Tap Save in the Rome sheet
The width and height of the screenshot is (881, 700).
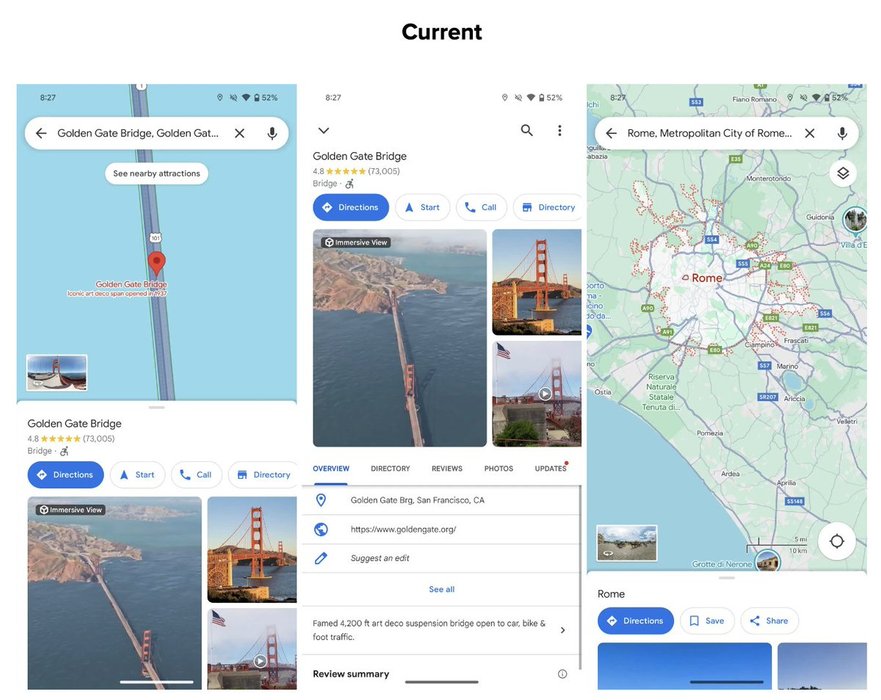[x=707, y=621]
